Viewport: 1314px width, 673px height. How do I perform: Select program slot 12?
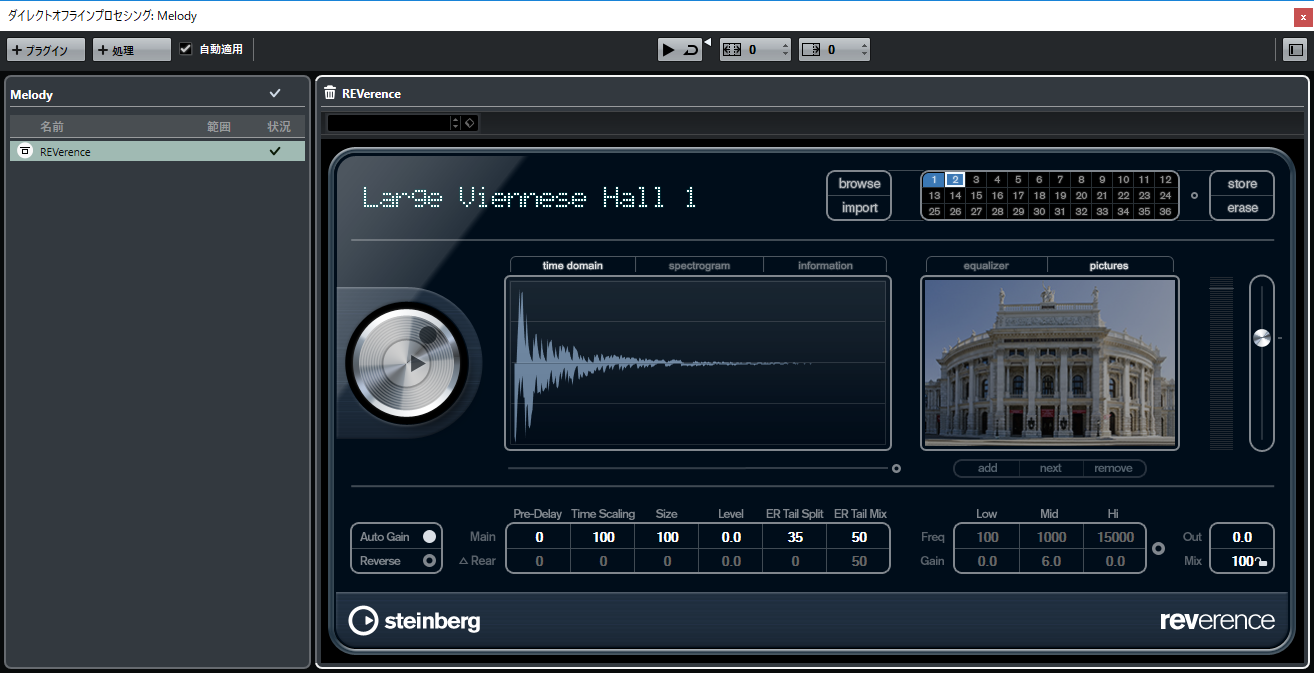point(1165,180)
